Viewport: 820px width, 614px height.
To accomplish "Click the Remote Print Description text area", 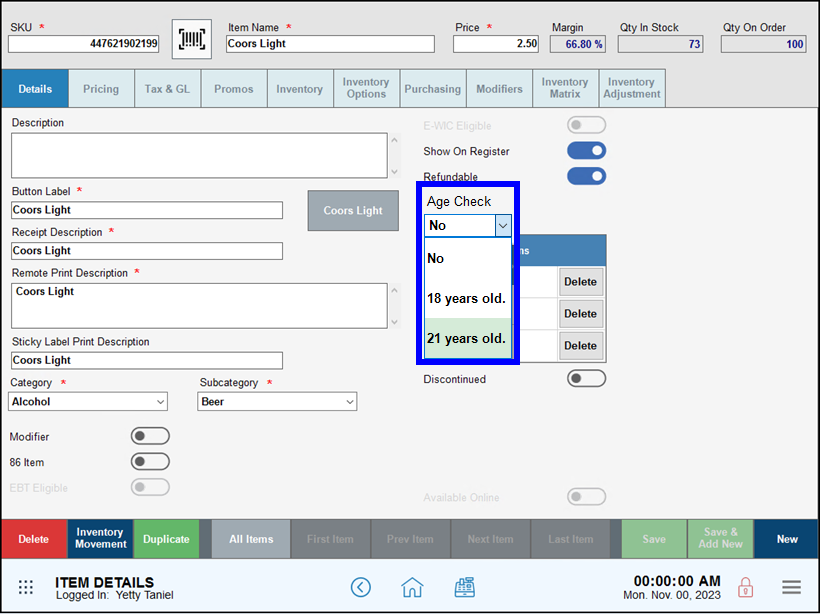I will 199,306.
